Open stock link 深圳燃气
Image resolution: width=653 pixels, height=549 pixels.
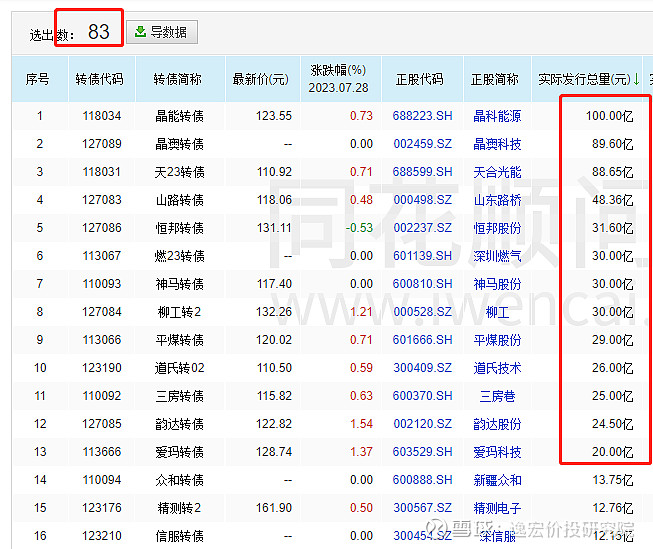tap(497, 256)
